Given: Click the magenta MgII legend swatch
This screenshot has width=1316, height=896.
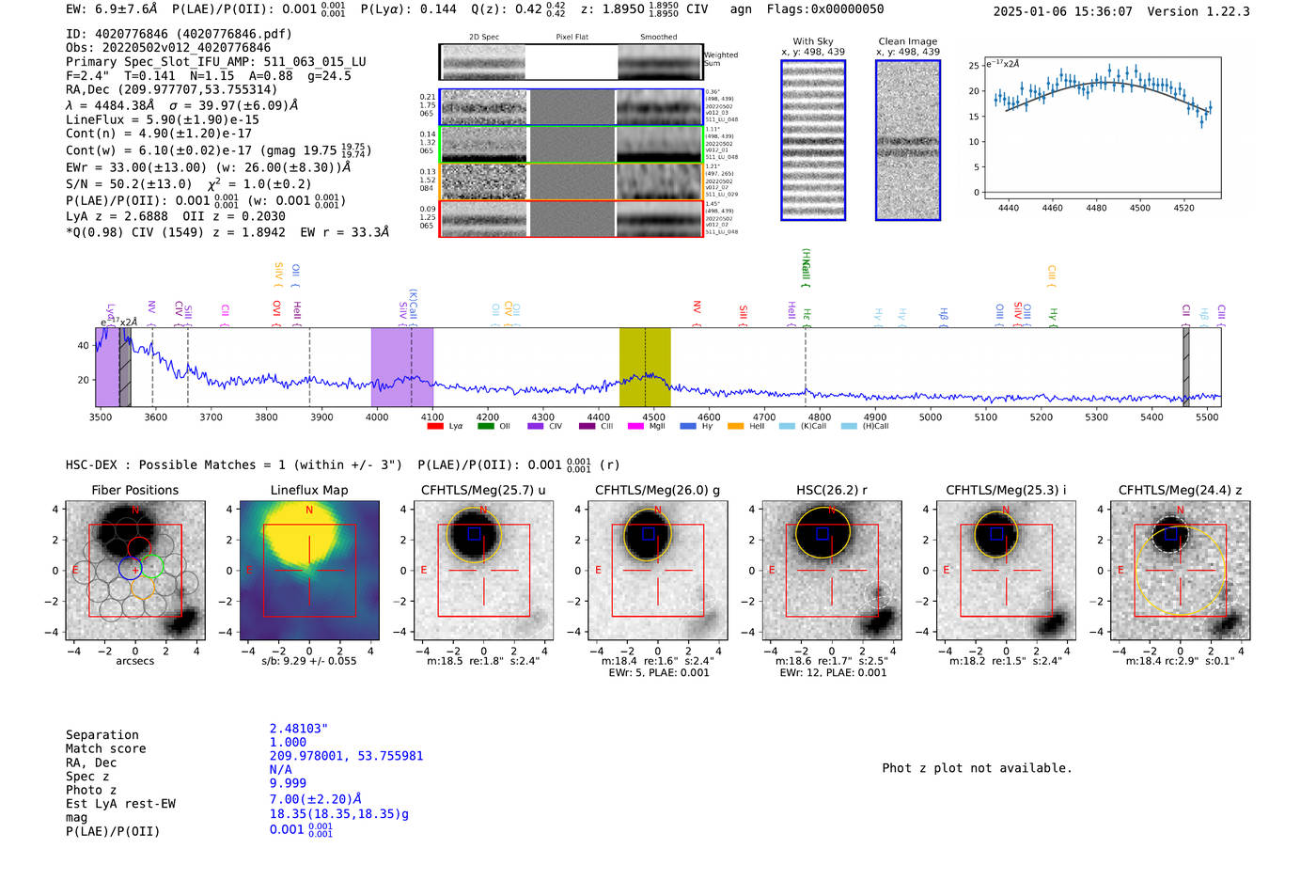Looking at the screenshot, I should (x=636, y=427).
